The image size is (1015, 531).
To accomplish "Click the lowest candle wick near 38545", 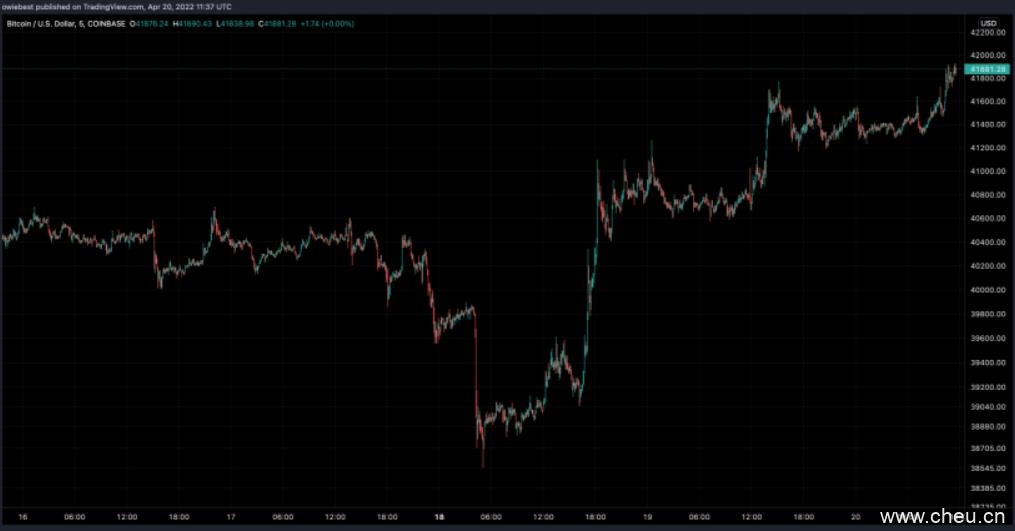I will pos(483,460).
